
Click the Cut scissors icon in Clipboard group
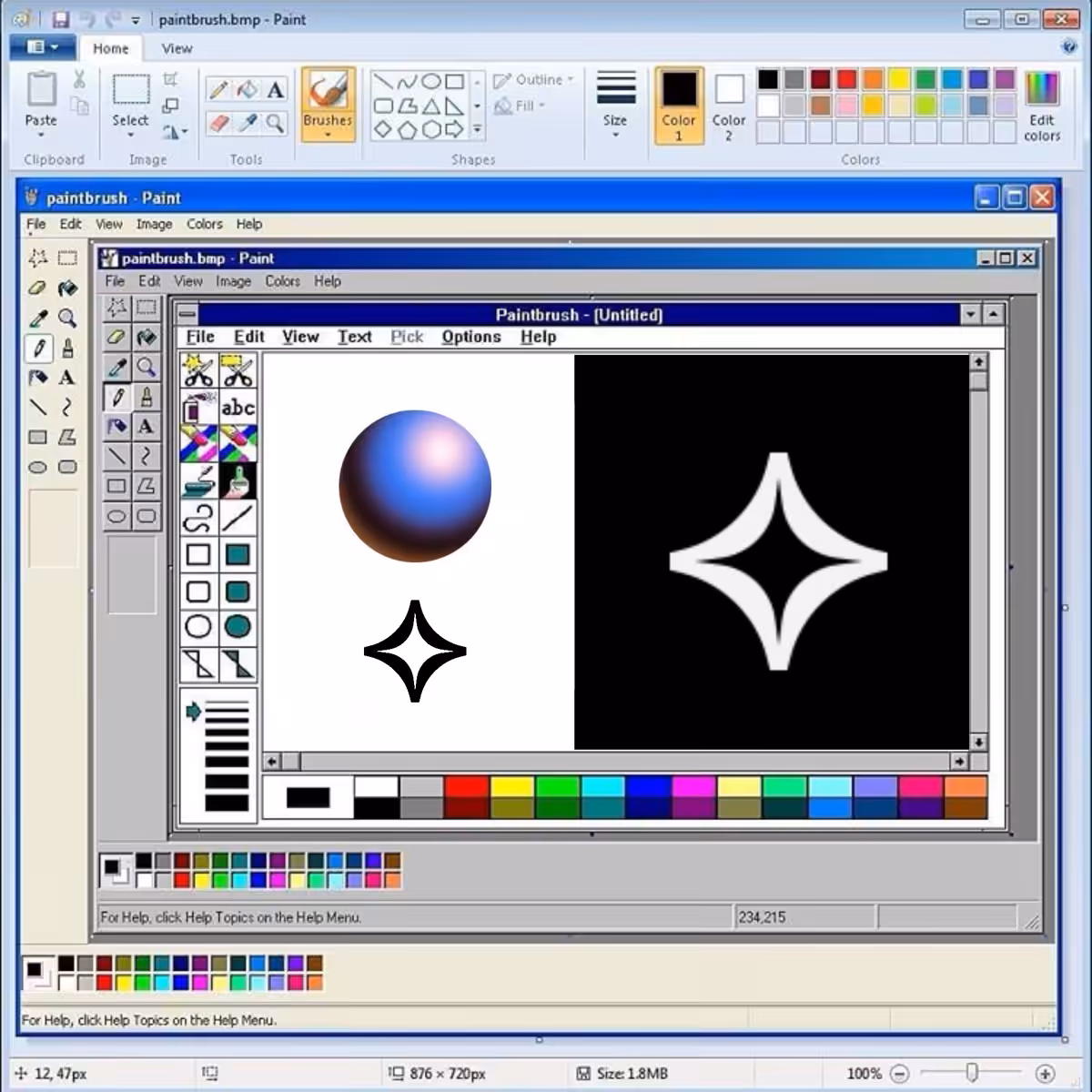click(x=79, y=80)
